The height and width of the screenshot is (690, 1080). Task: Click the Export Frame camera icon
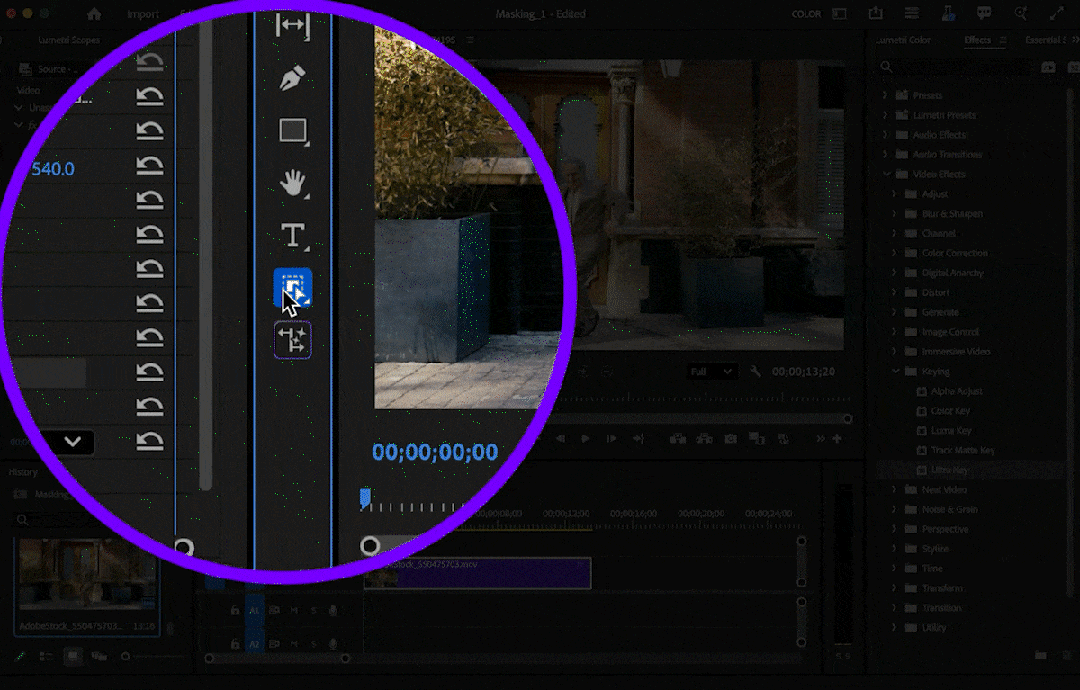pos(731,438)
